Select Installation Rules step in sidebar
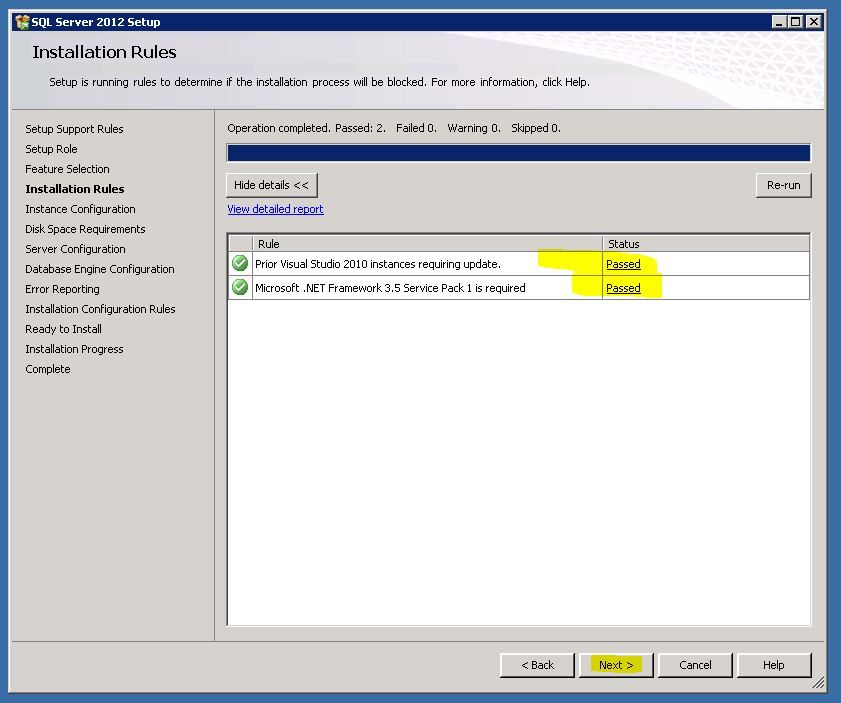The width and height of the screenshot is (841, 703). click(x=75, y=189)
